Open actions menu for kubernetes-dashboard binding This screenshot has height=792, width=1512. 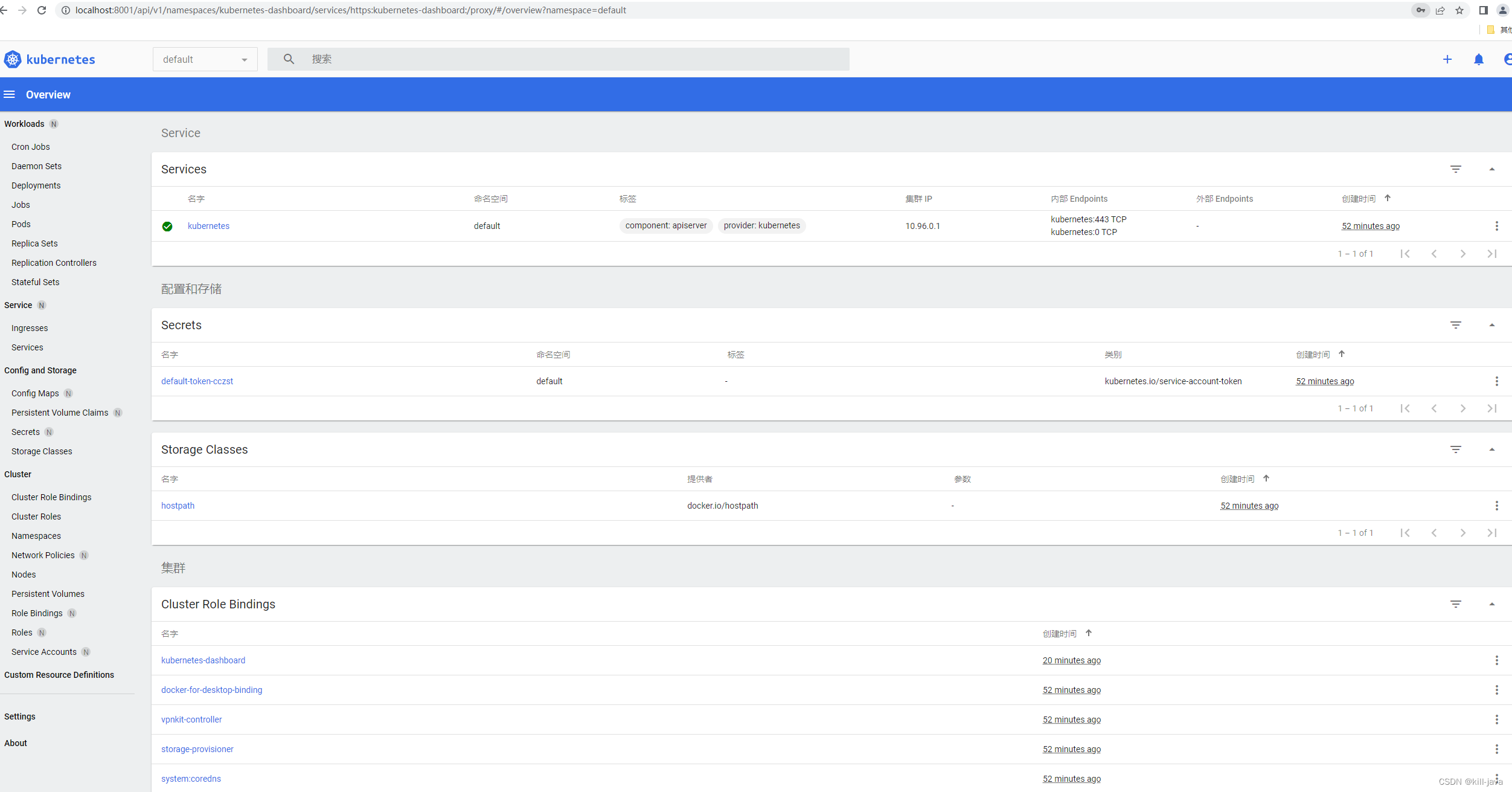1497,660
